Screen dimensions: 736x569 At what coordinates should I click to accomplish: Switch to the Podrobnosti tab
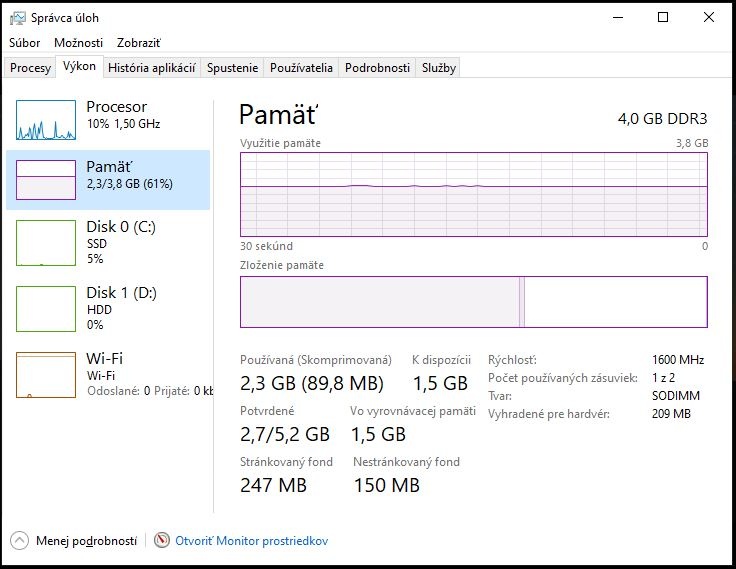point(377,68)
